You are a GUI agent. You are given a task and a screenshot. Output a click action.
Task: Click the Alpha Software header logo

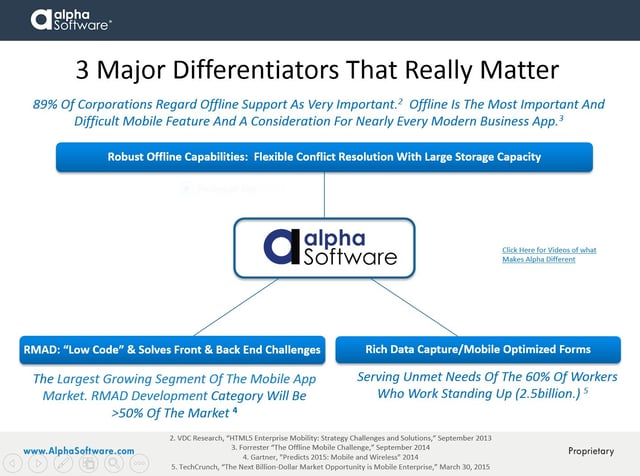[71, 20]
